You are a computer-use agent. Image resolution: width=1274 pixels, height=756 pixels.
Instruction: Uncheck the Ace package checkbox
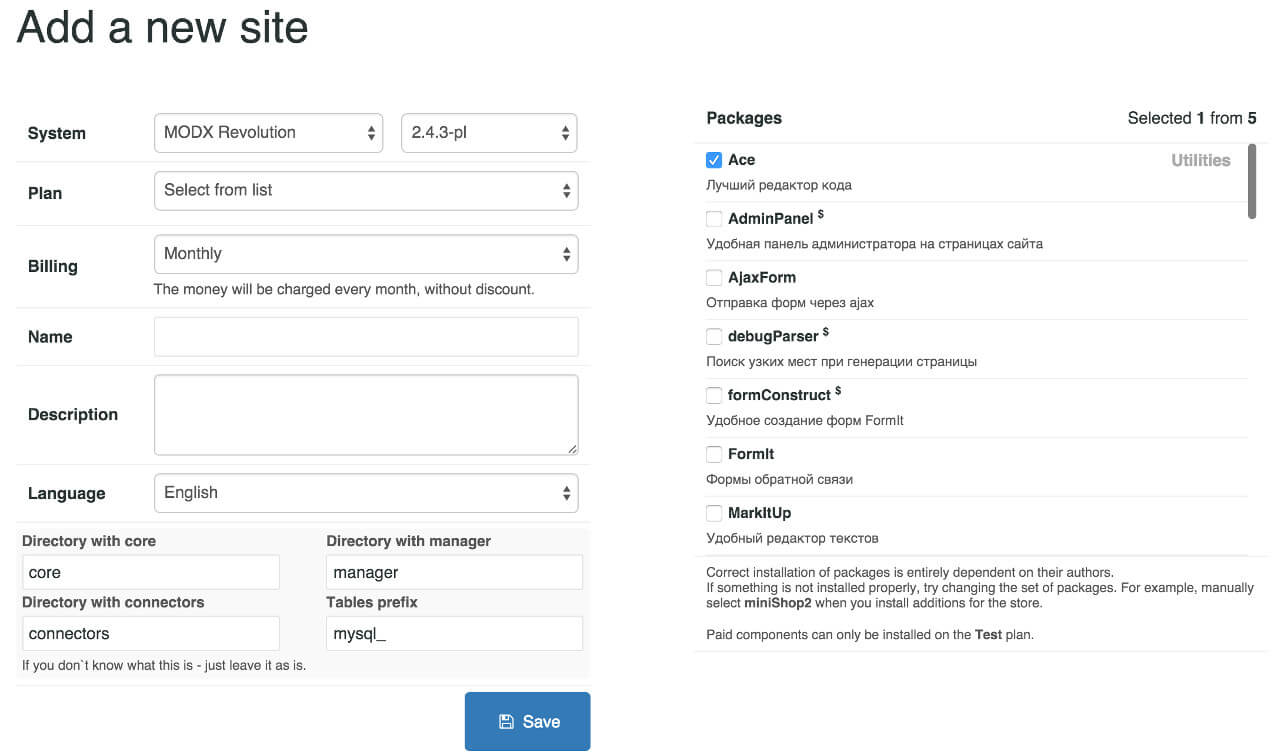pos(714,160)
